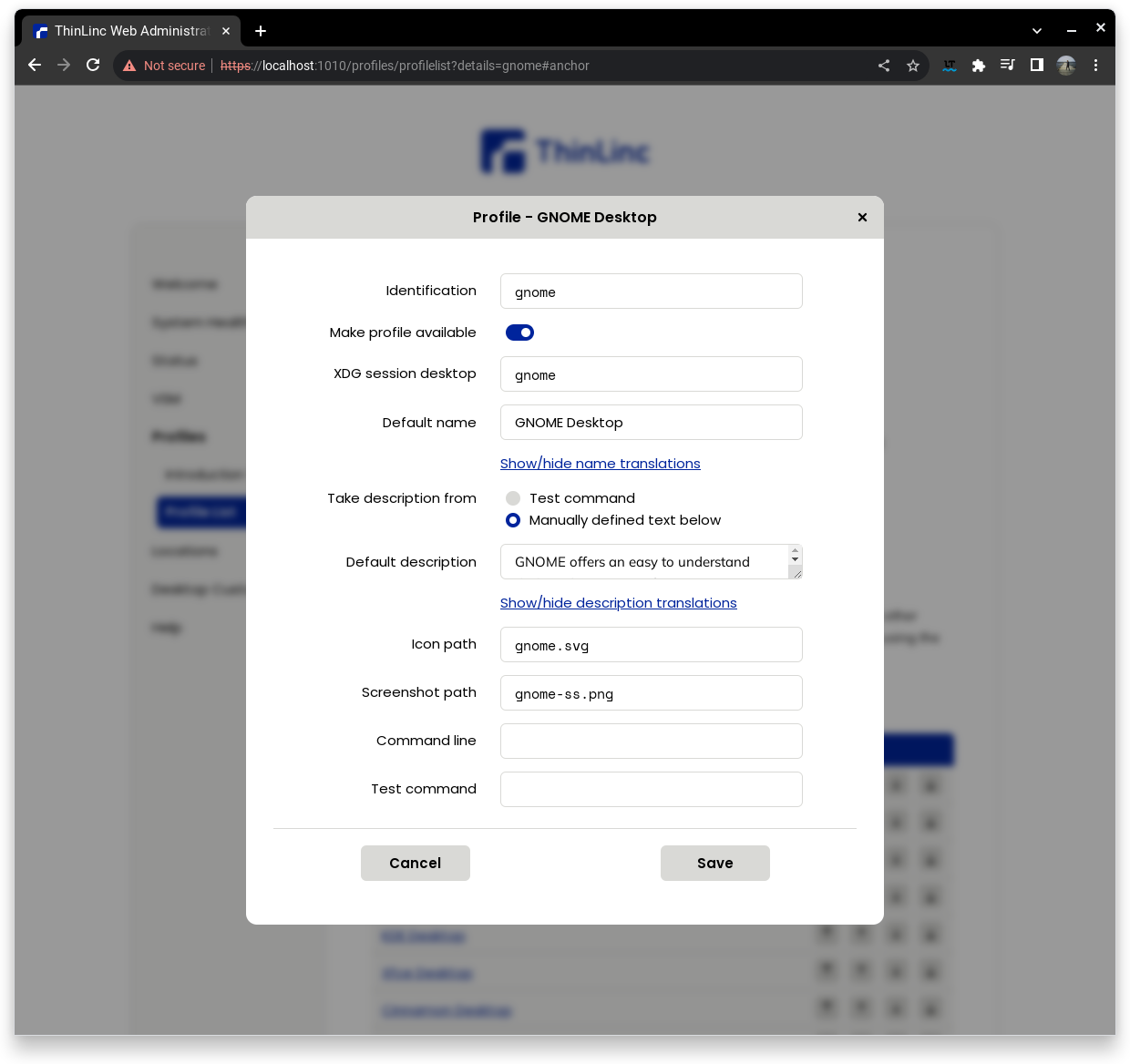Click the Test command input field

pyautogui.click(x=652, y=790)
